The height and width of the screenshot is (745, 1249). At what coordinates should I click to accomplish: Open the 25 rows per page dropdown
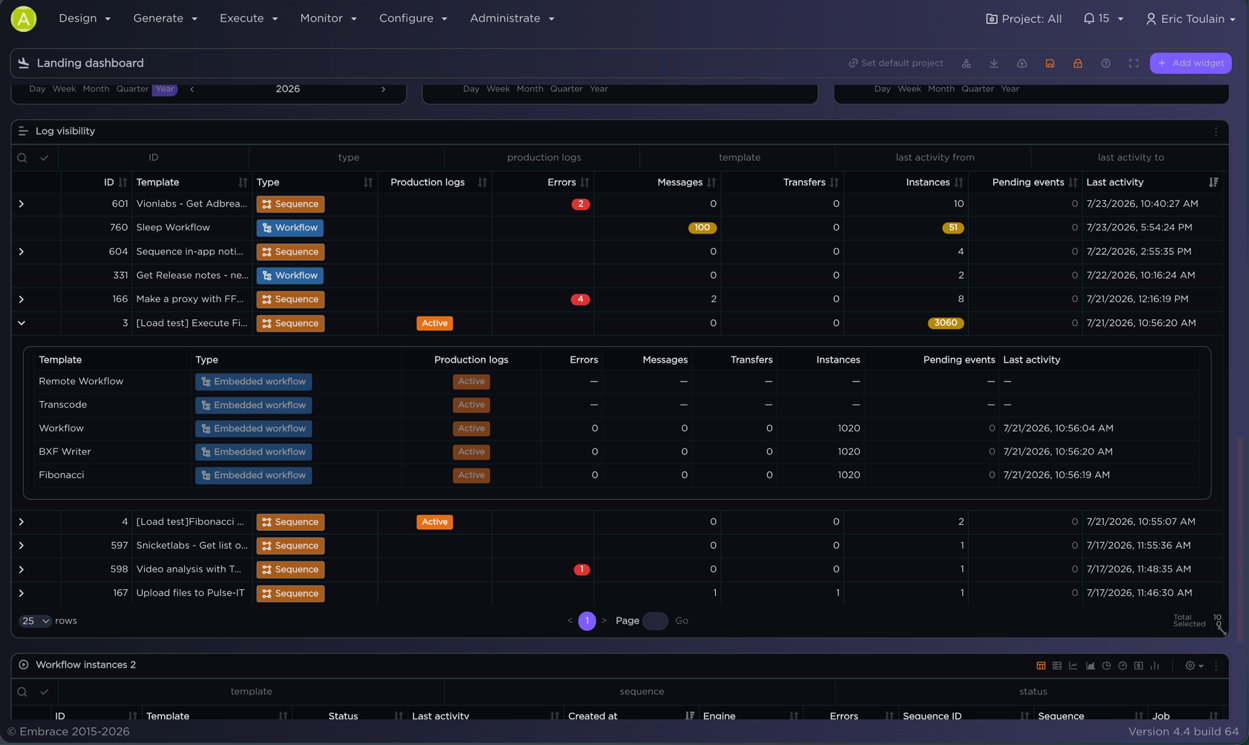click(x=35, y=621)
